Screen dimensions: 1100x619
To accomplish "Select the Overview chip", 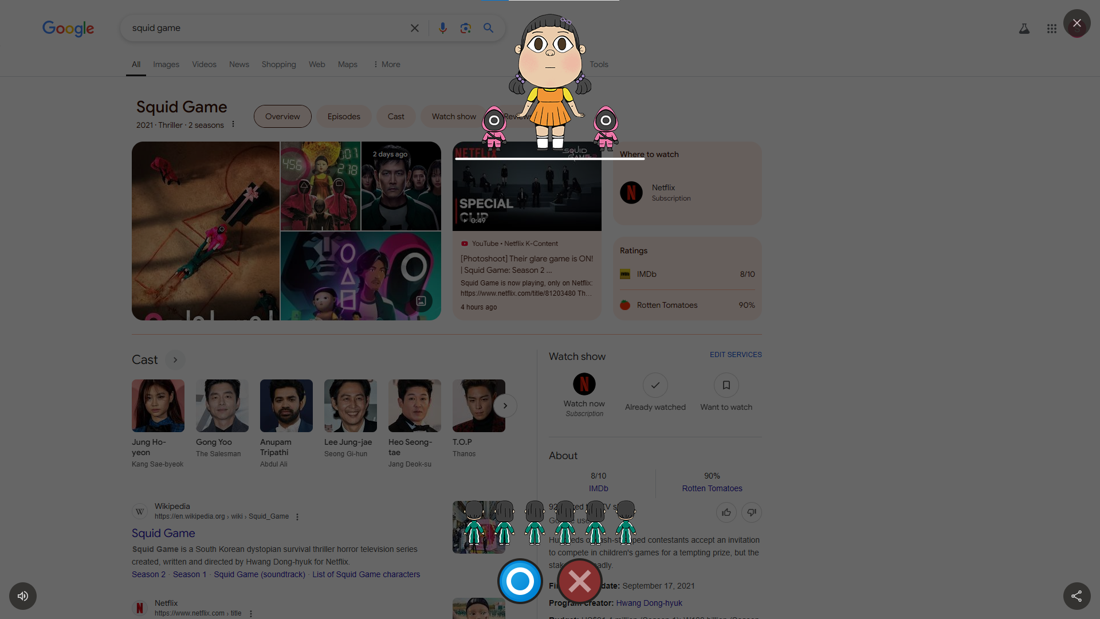I will (283, 117).
